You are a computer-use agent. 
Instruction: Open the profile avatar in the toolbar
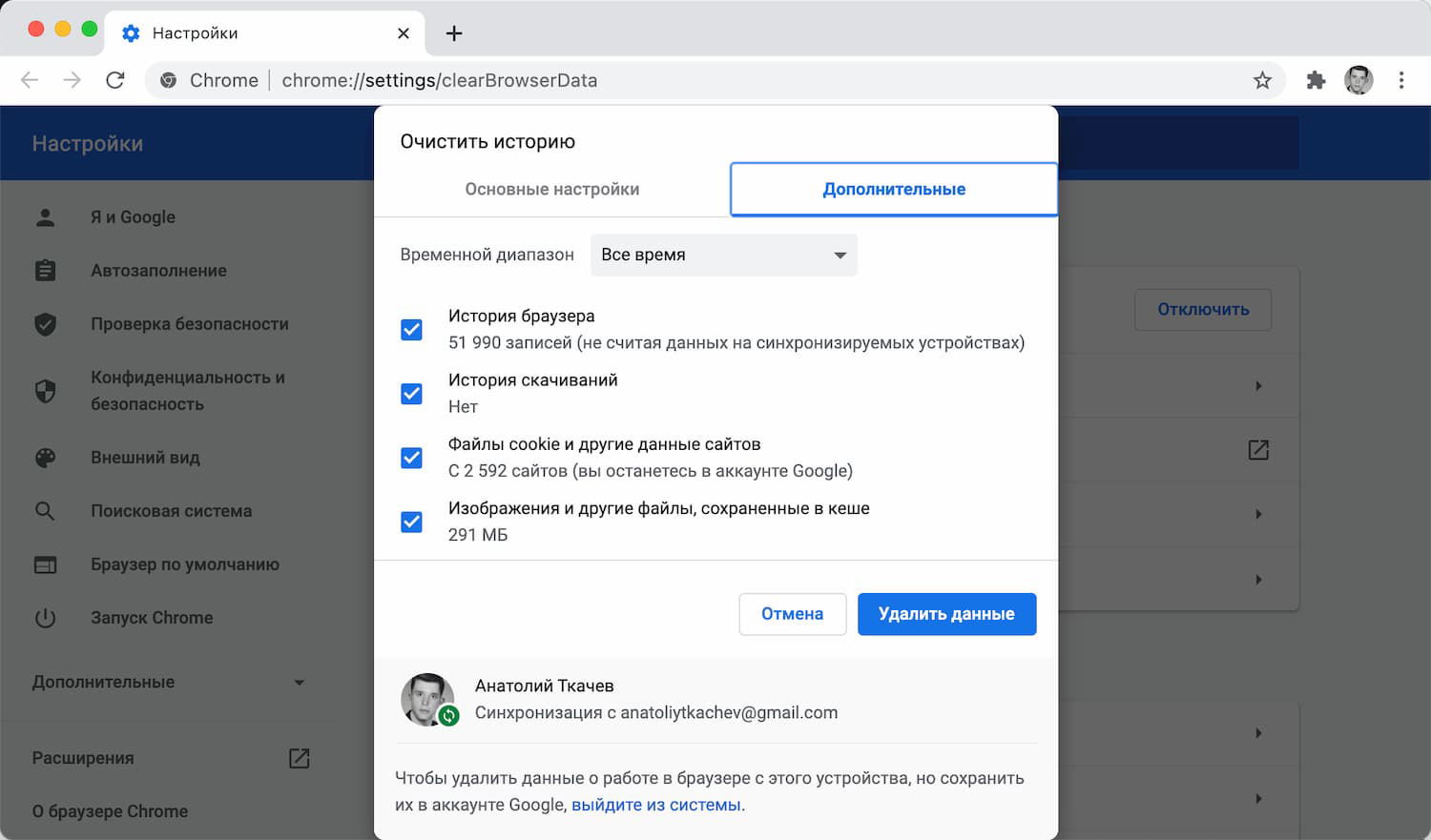click(1358, 80)
